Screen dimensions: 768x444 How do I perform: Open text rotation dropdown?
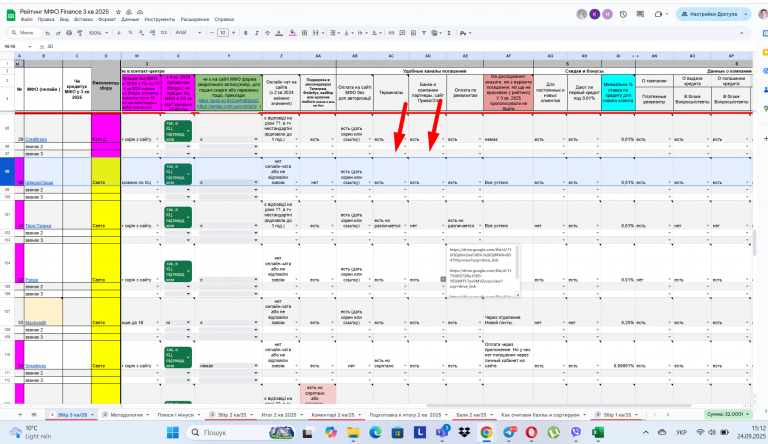376,33
